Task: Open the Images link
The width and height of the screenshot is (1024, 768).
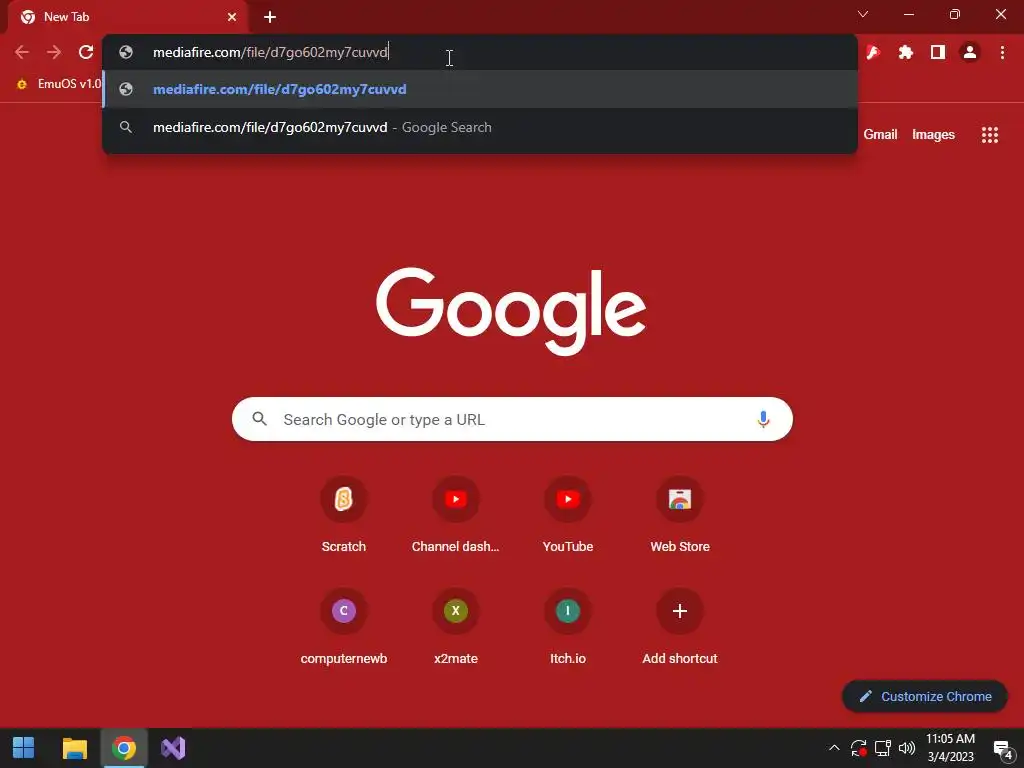Action: [x=933, y=135]
